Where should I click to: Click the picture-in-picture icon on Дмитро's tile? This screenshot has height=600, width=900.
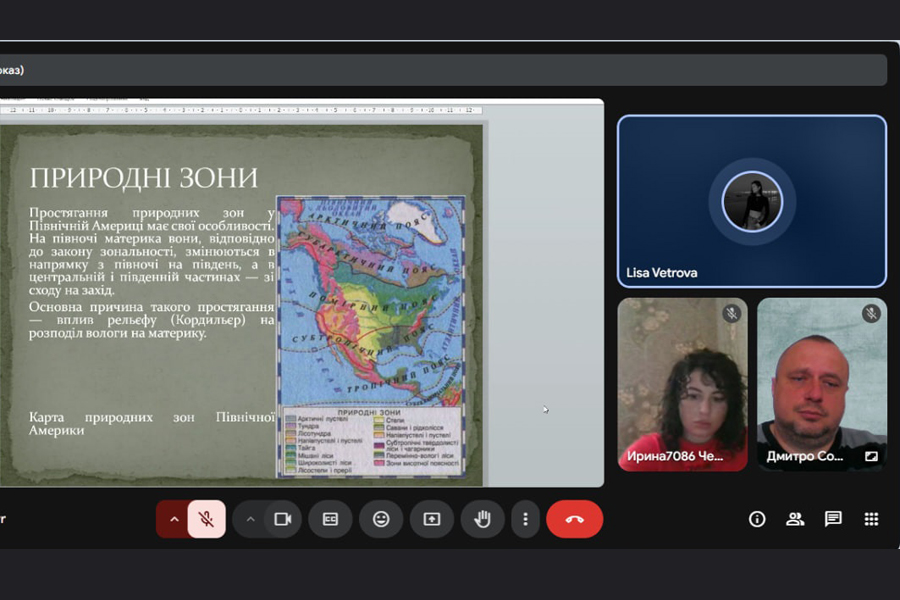tap(871, 456)
